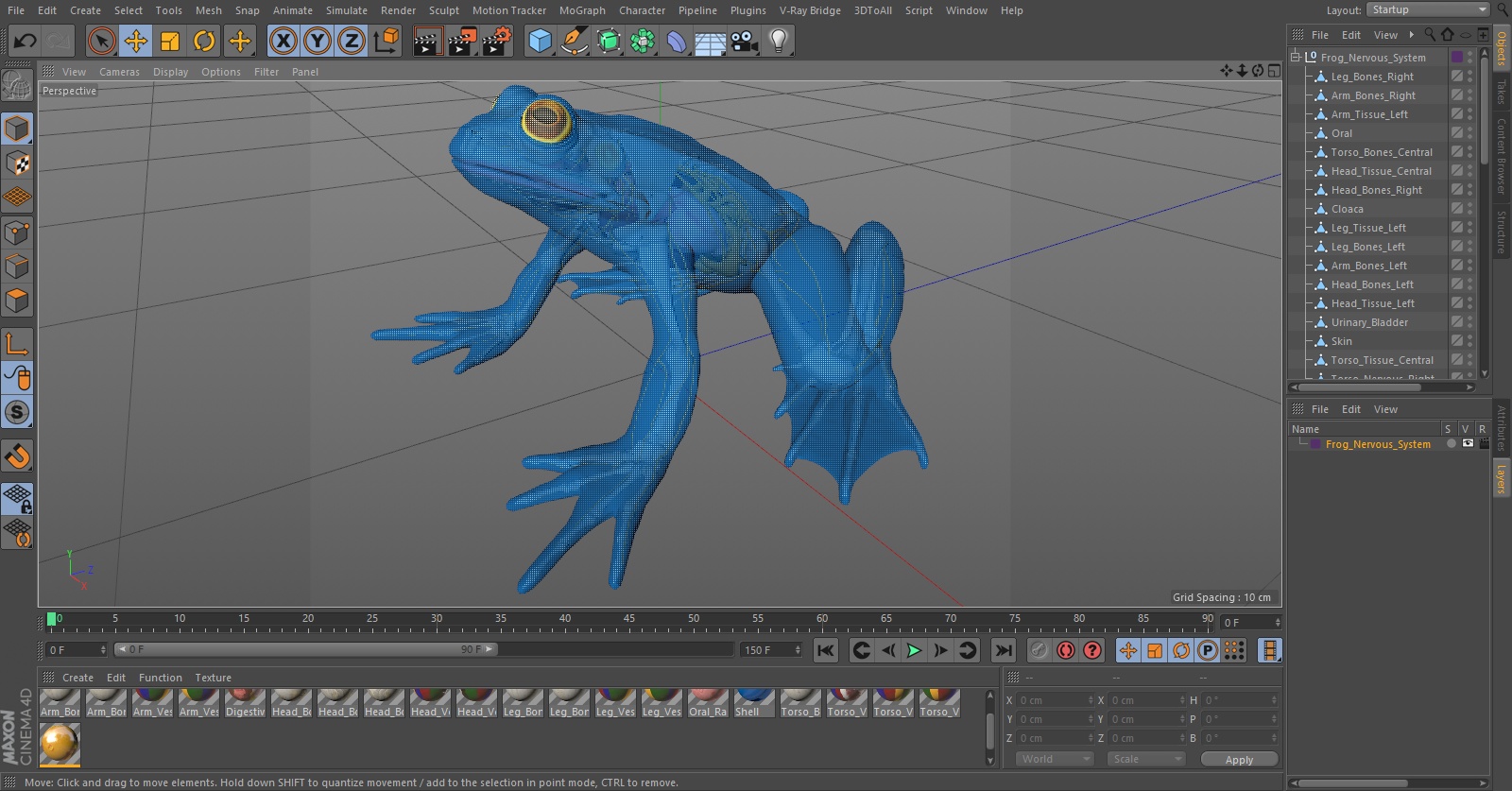Image resolution: width=1512 pixels, height=791 pixels.
Task: Activate the Scale tool
Action: [170, 41]
